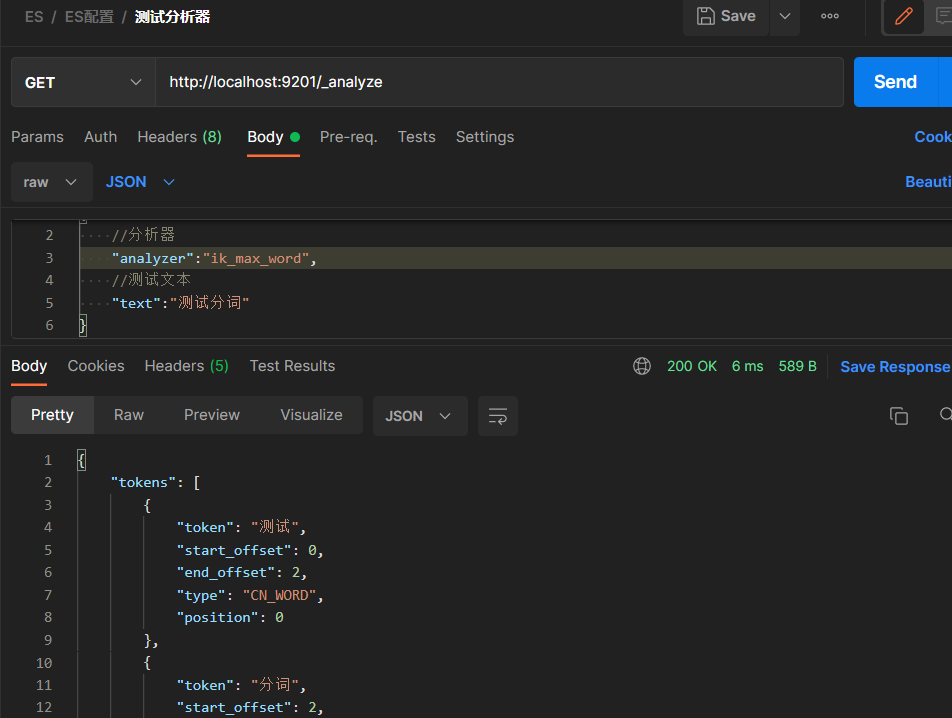Select the request Body tab
The image size is (952, 718).
tap(273, 137)
